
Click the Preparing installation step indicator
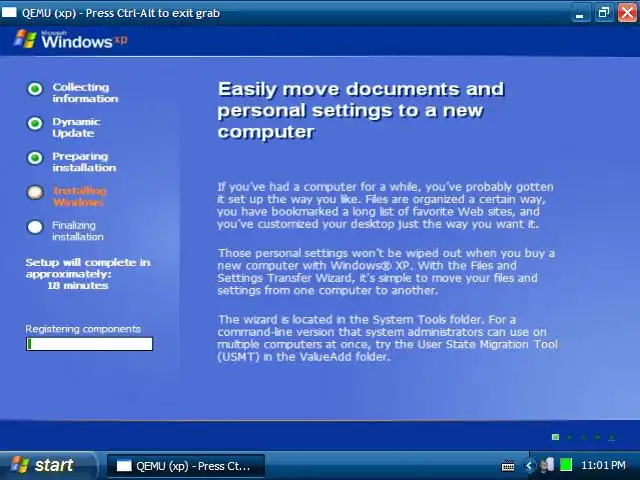point(35,158)
